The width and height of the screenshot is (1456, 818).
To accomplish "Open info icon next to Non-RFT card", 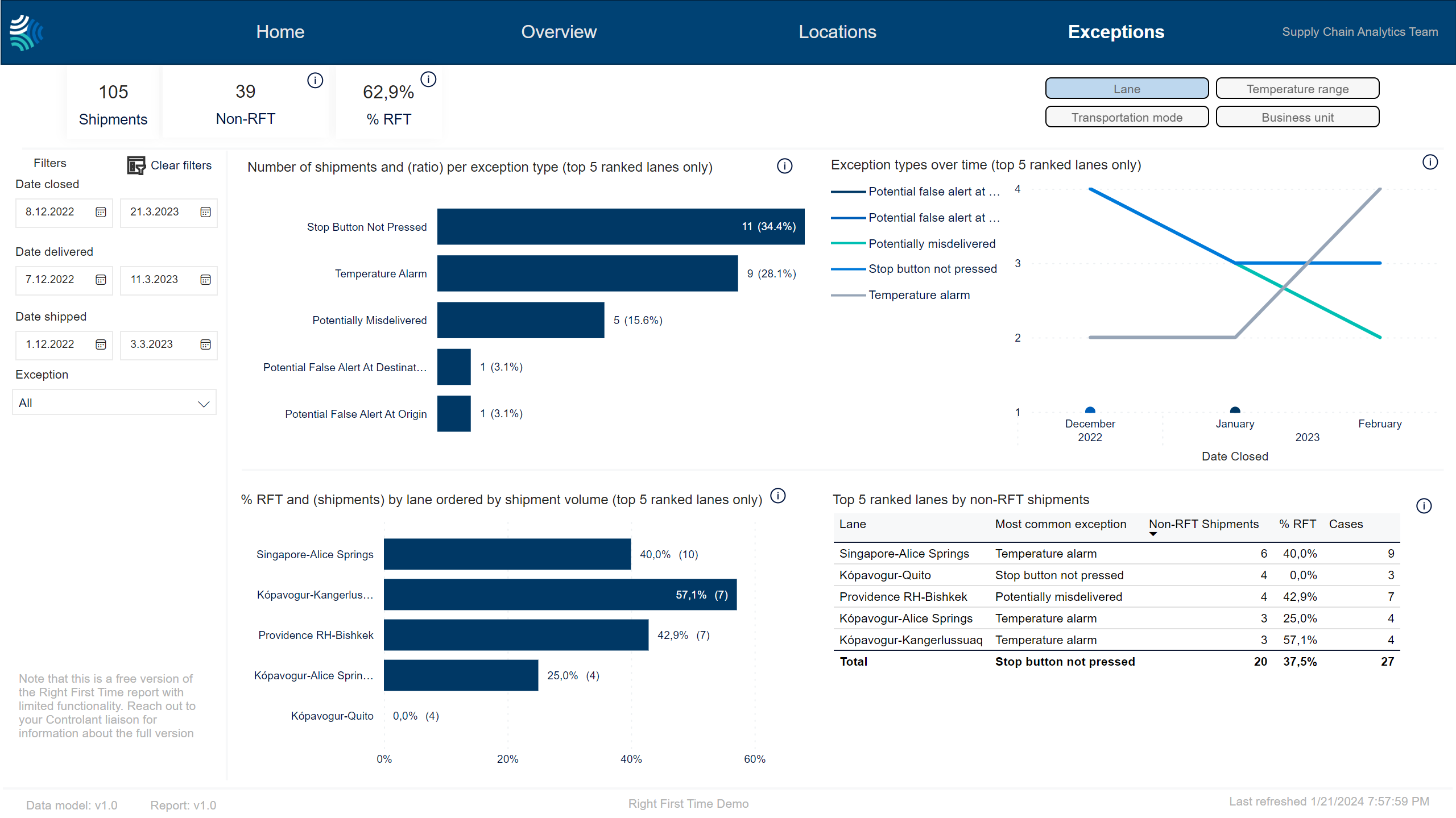I will click(x=315, y=80).
